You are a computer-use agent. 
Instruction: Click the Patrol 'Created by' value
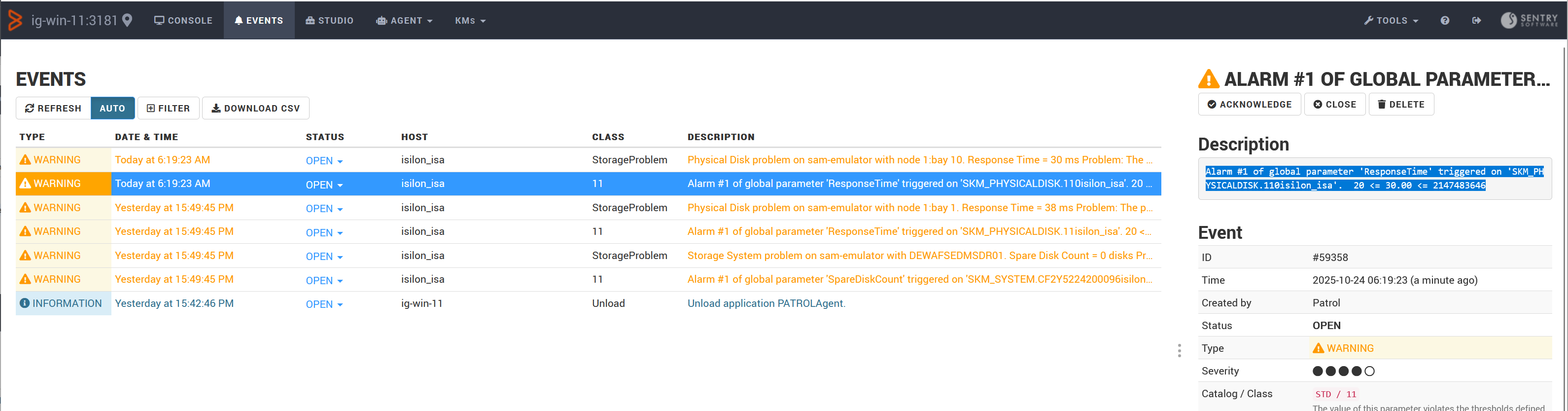pos(1326,302)
